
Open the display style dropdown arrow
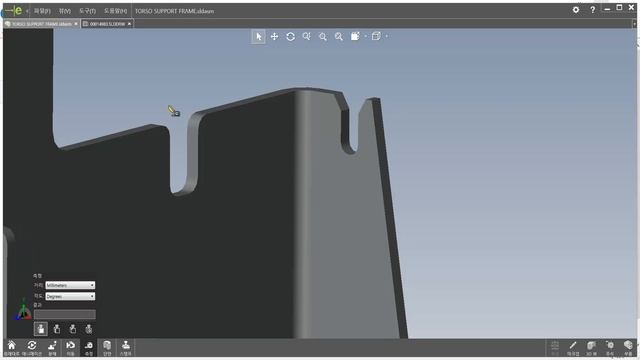click(x=387, y=36)
